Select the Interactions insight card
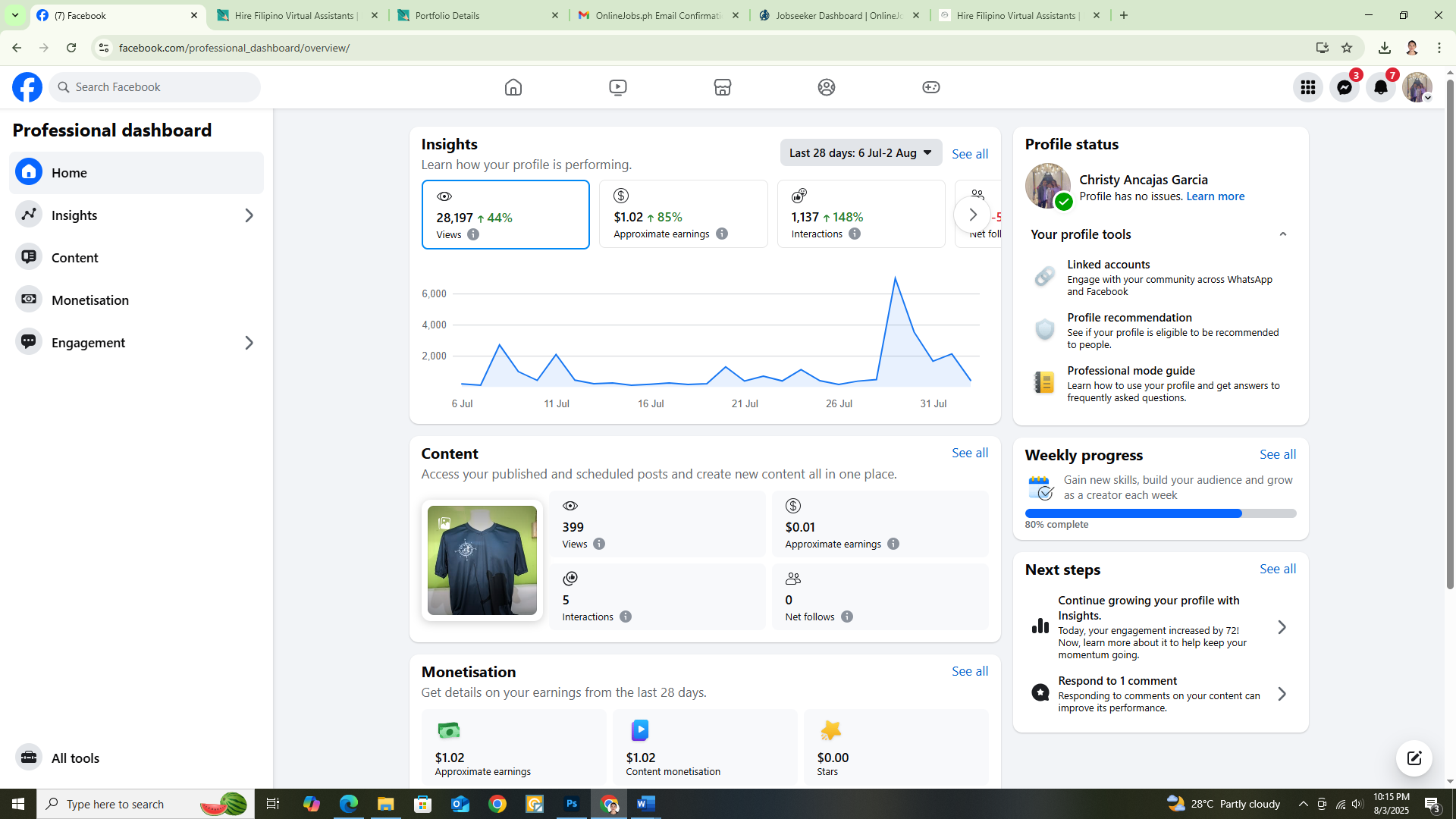 pos(861,215)
